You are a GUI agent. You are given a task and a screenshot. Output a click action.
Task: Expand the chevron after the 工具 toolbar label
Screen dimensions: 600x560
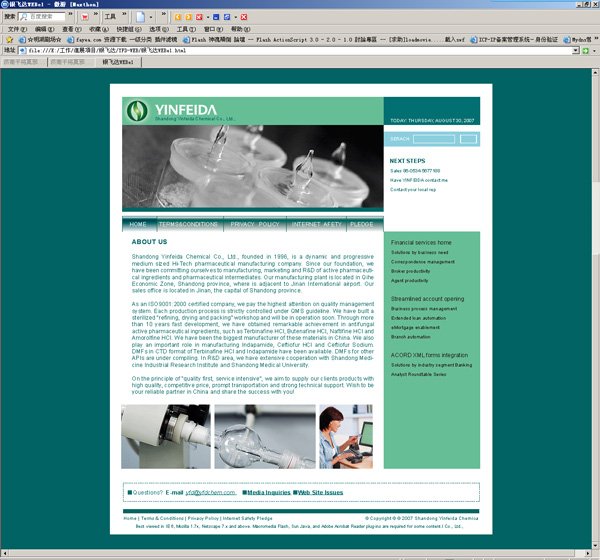tap(124, 15)
